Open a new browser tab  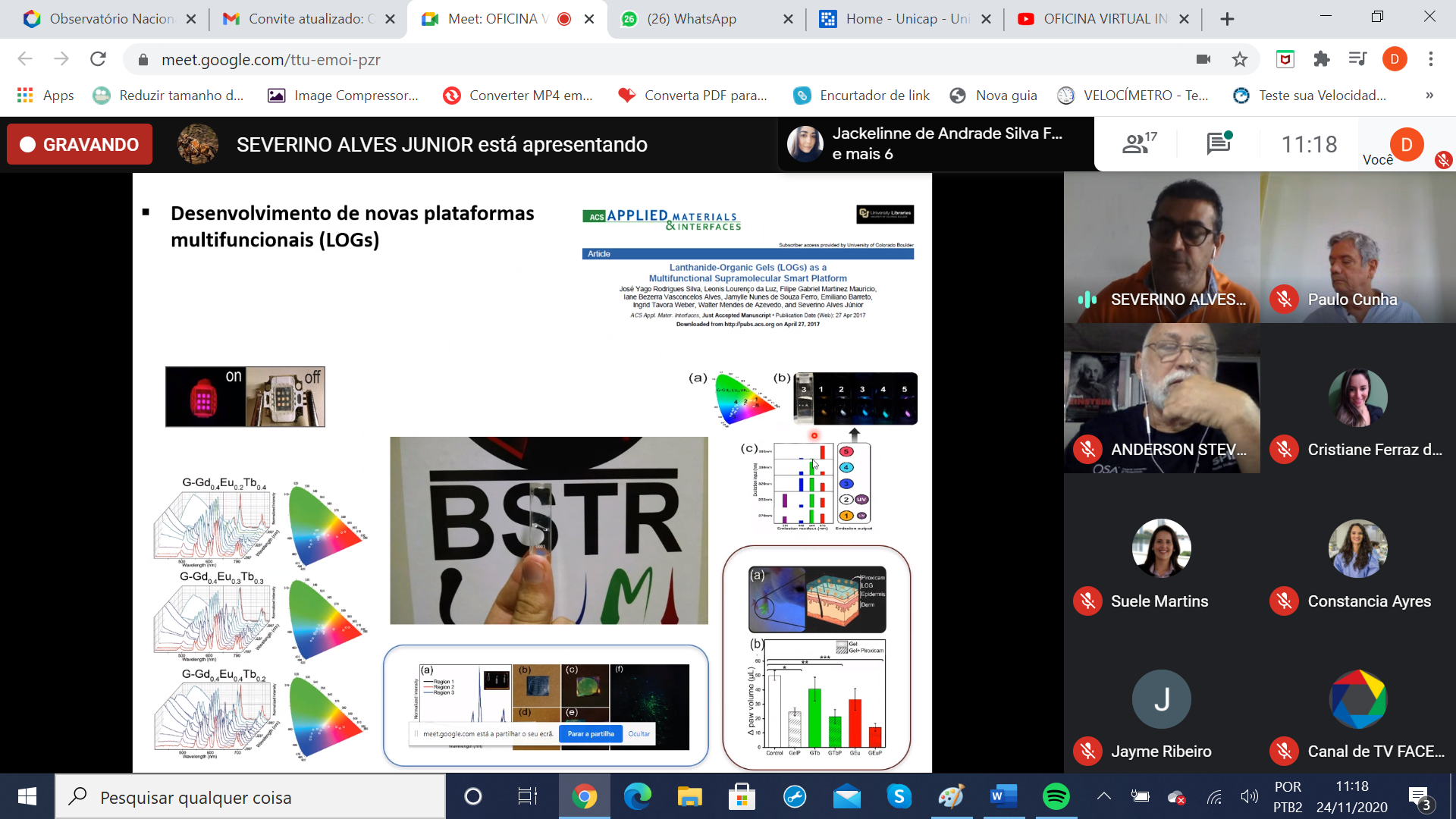tap(1227, 19)
